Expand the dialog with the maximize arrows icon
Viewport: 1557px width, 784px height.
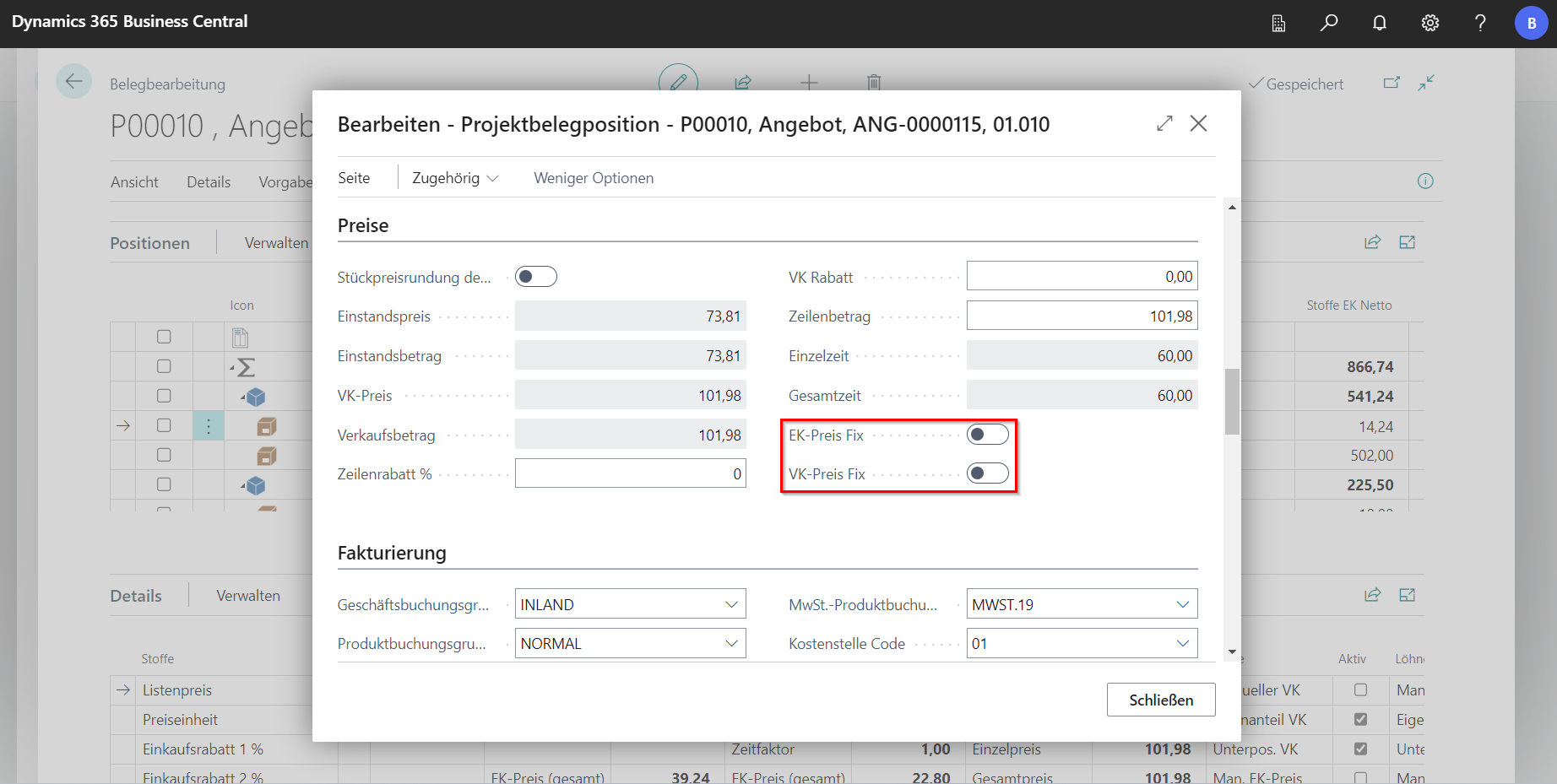pyautogui.click(x=1165, y=123)
